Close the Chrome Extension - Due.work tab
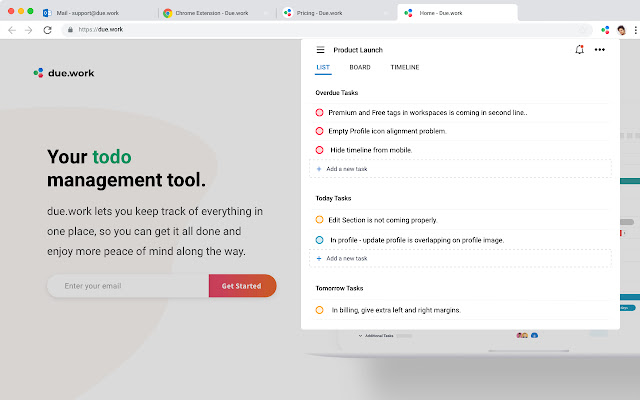This screenshot has height=400, width=640. coord(266,13)
